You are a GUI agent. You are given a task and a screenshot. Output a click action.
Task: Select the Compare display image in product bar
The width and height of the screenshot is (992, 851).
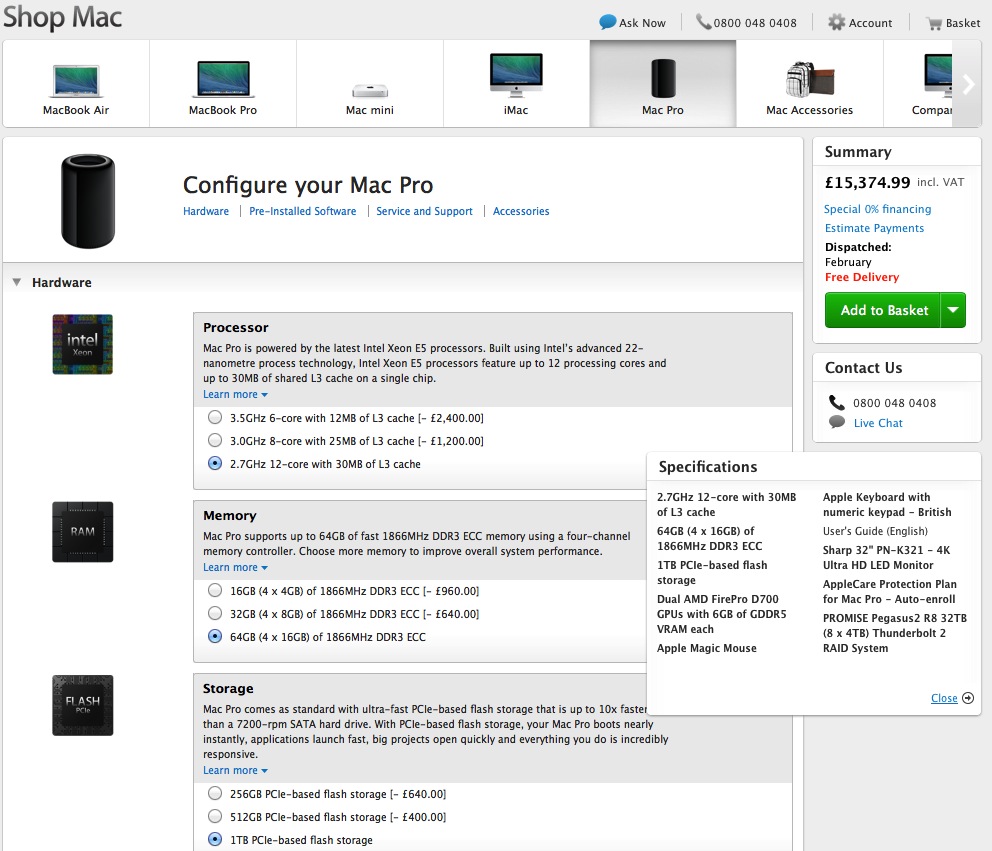coord(938,76)
